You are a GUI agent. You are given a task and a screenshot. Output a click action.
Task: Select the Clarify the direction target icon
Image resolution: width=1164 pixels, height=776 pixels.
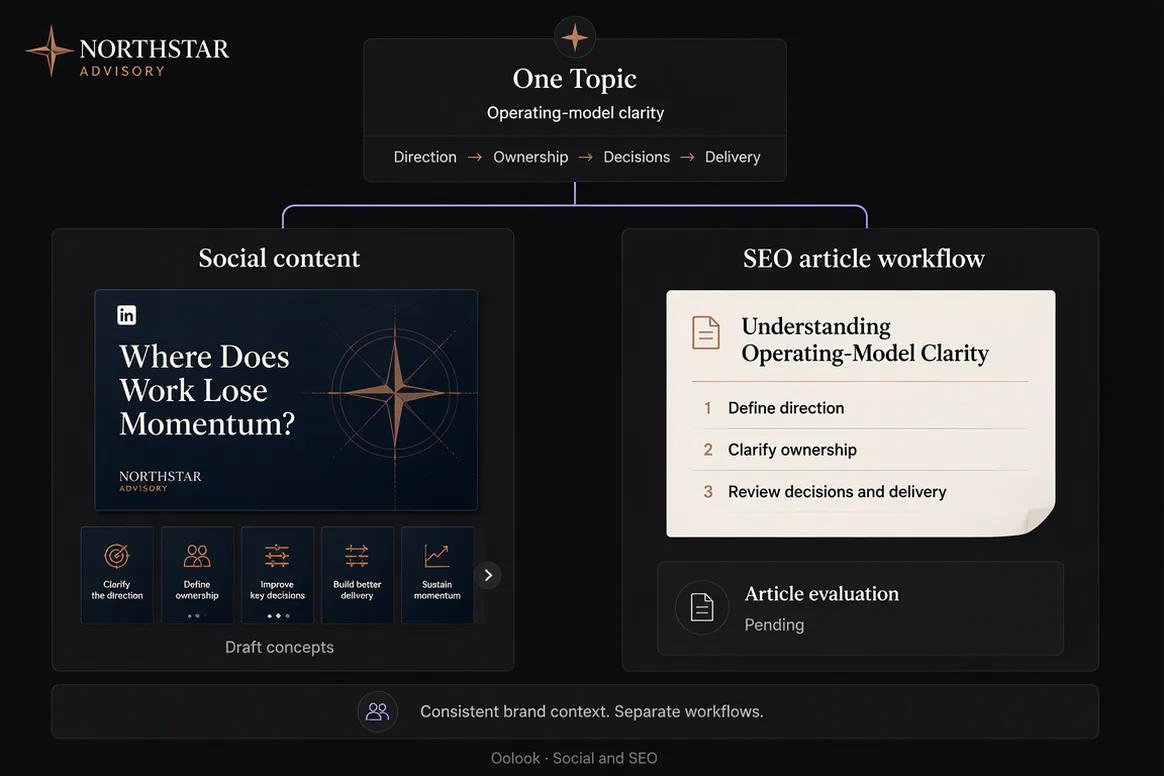pyautogui.click(x=117, y=555)
